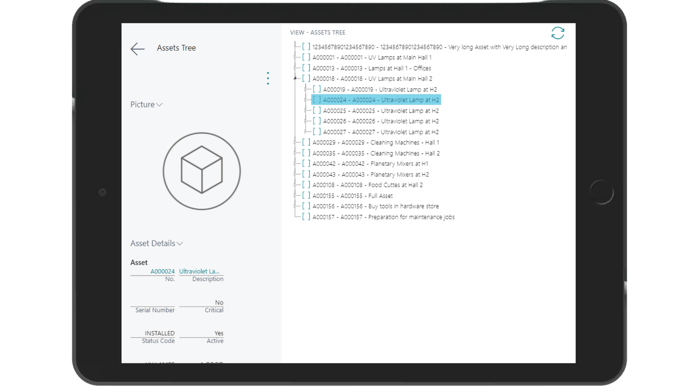This screenshot has width=698, height=392.
Task: Select A000108 - Food Cuttes at Hall 2
Action: point(368,185)
